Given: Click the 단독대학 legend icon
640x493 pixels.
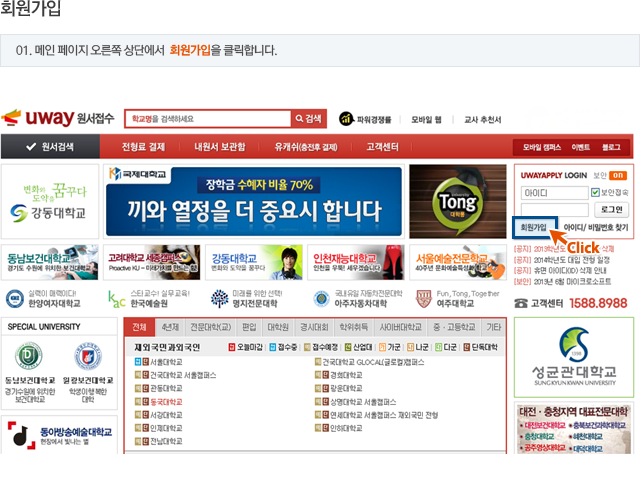Looking at the screenshot, I should coord(467,347).
